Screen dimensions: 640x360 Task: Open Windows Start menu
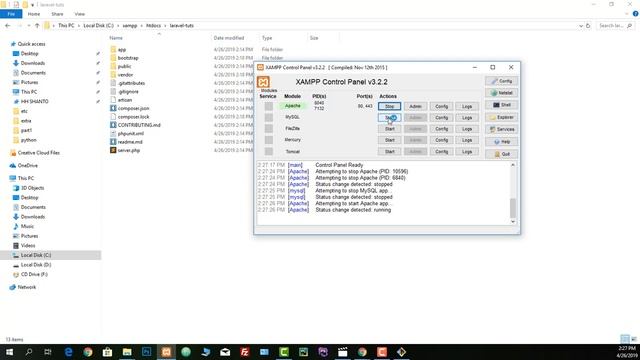tap(9, 351)
